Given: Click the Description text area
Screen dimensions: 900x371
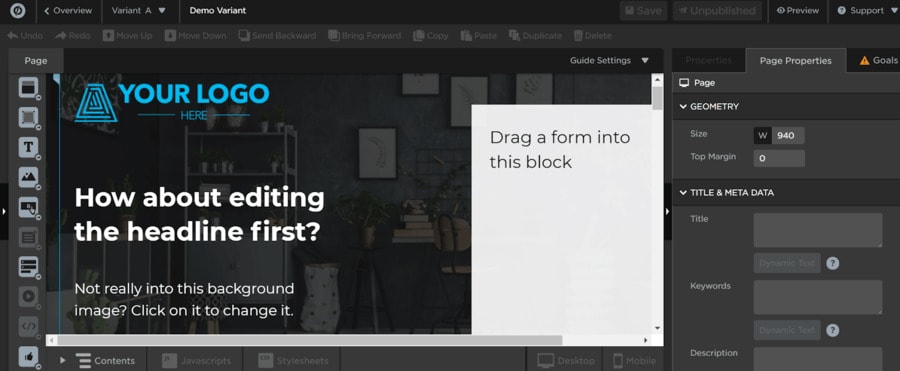Looking at the screenshot, I should [818, 359].
